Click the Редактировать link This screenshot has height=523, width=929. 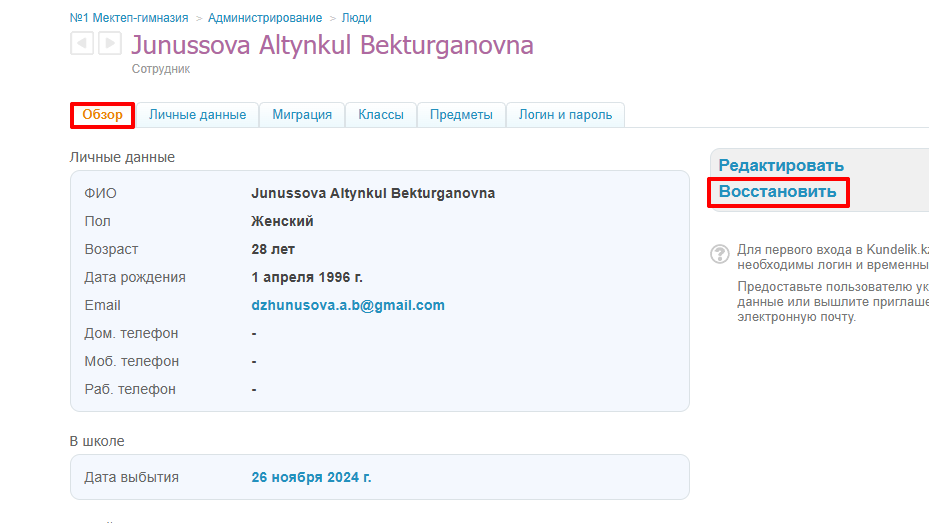pyautogui.click(x=781, y=165)
